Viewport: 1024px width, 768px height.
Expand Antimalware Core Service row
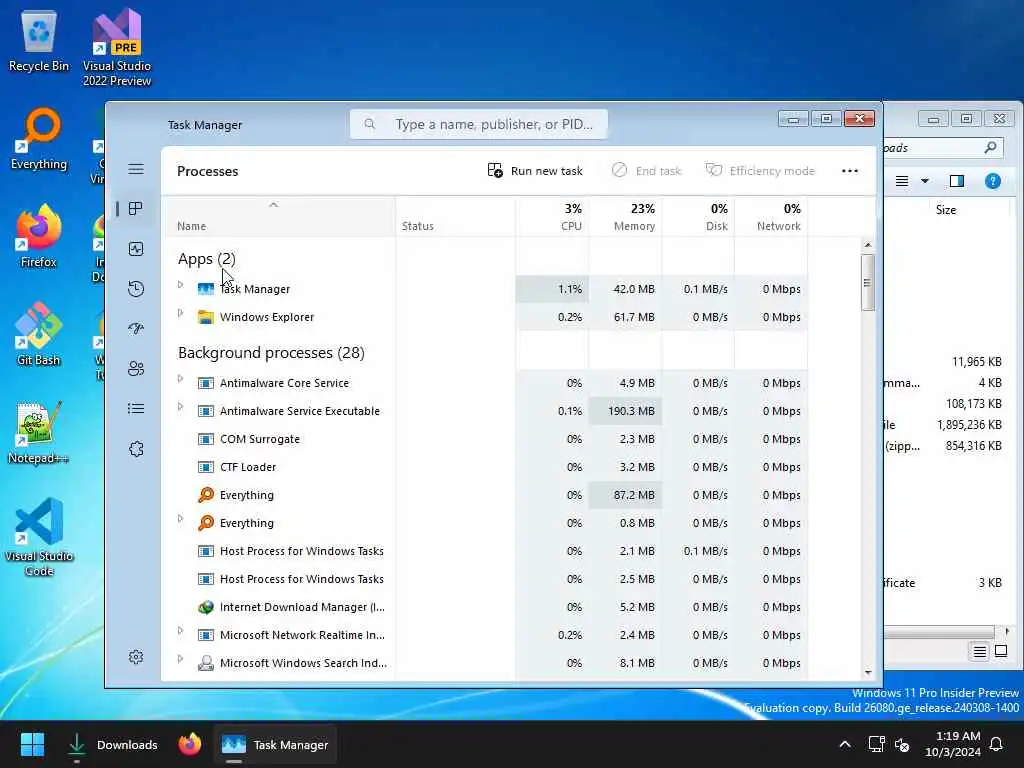click(181, 379)
